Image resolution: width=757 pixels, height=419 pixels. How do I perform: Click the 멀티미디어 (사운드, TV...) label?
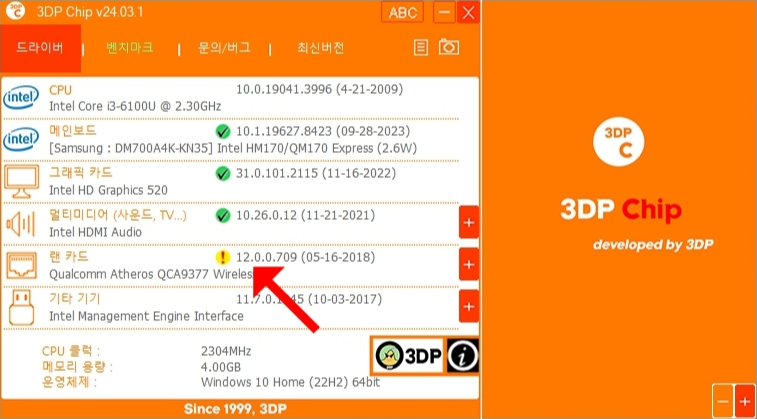coord(118,215)
